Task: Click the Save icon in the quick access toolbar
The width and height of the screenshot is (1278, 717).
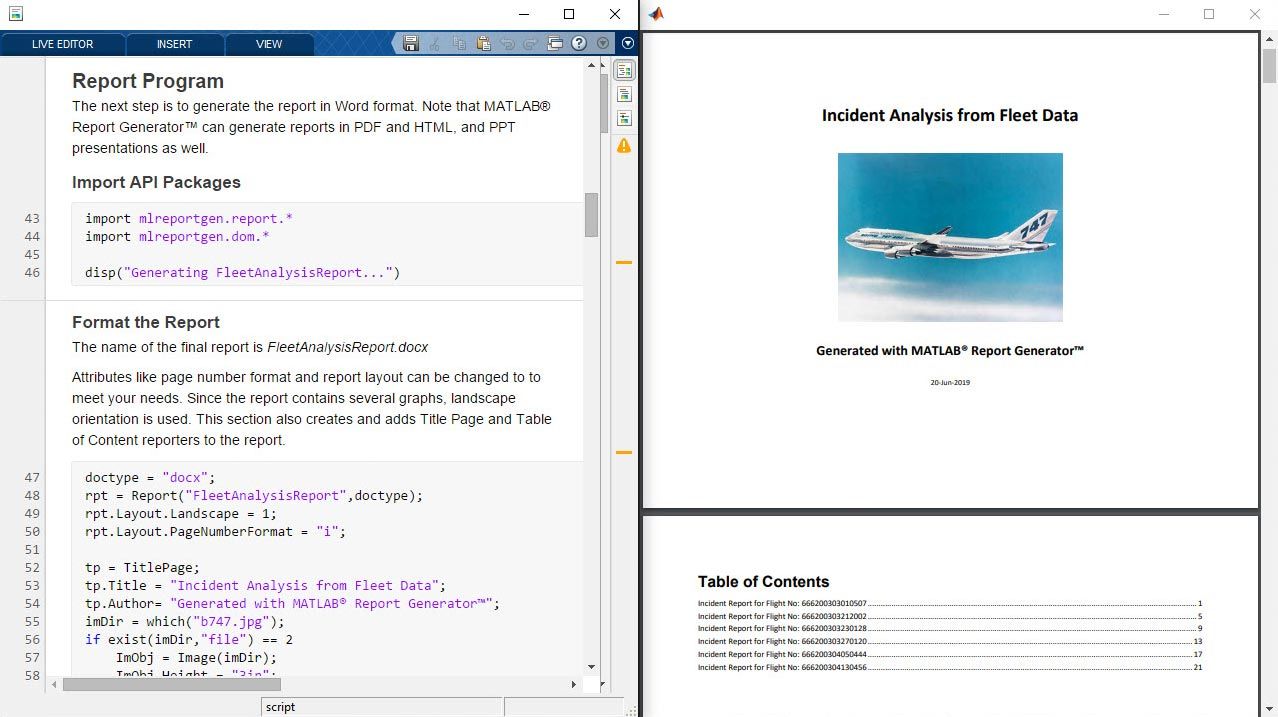Action: [411, 43]
